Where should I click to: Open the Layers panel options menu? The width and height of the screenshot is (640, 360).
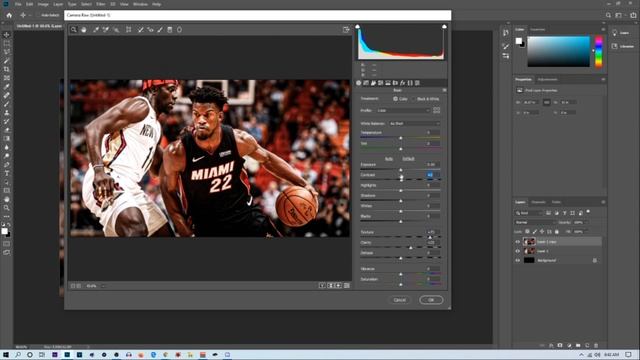(603, 202)
